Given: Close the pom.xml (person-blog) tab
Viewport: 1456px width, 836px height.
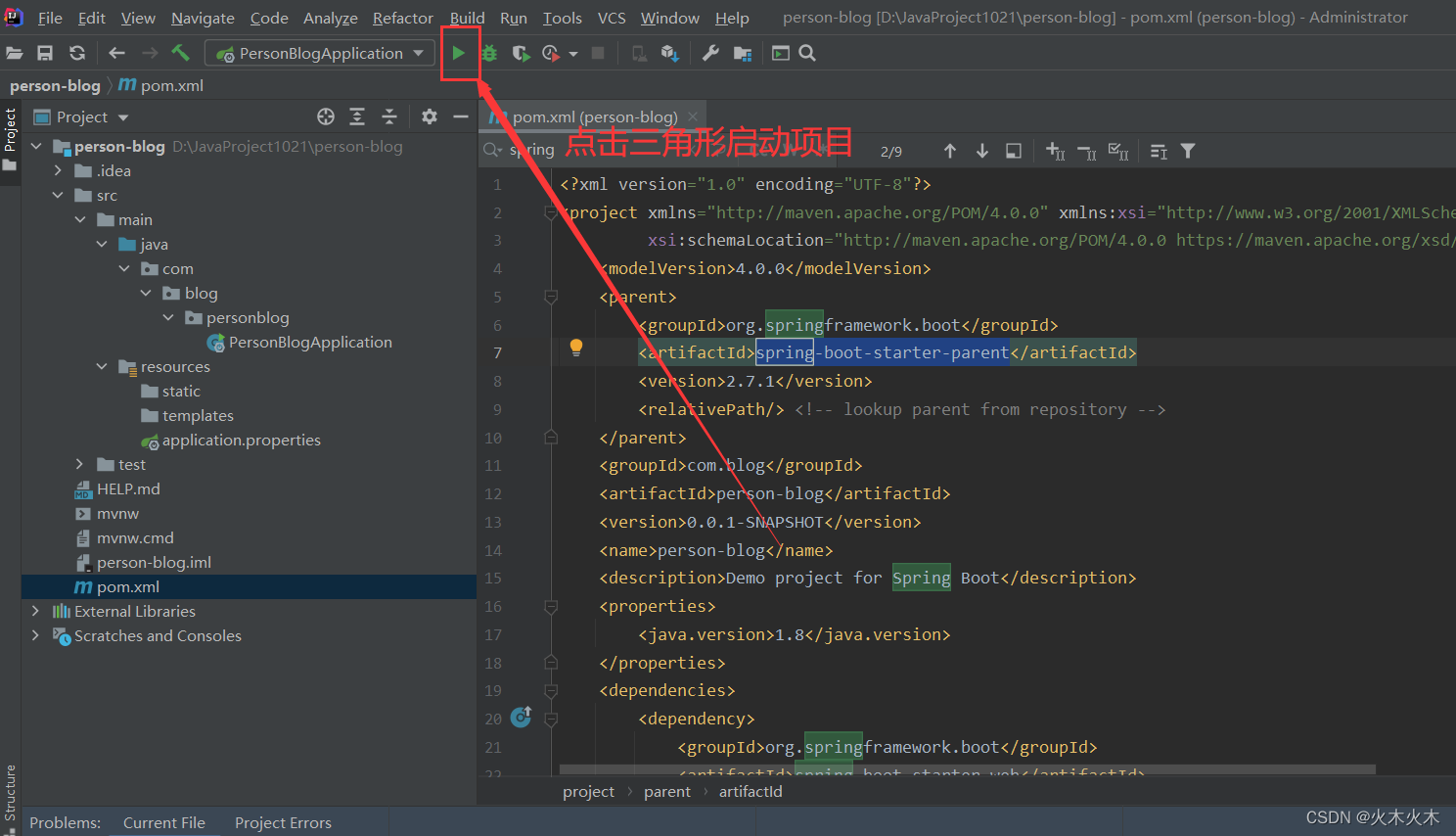Looking at the screenshot, I should point(693,116).
